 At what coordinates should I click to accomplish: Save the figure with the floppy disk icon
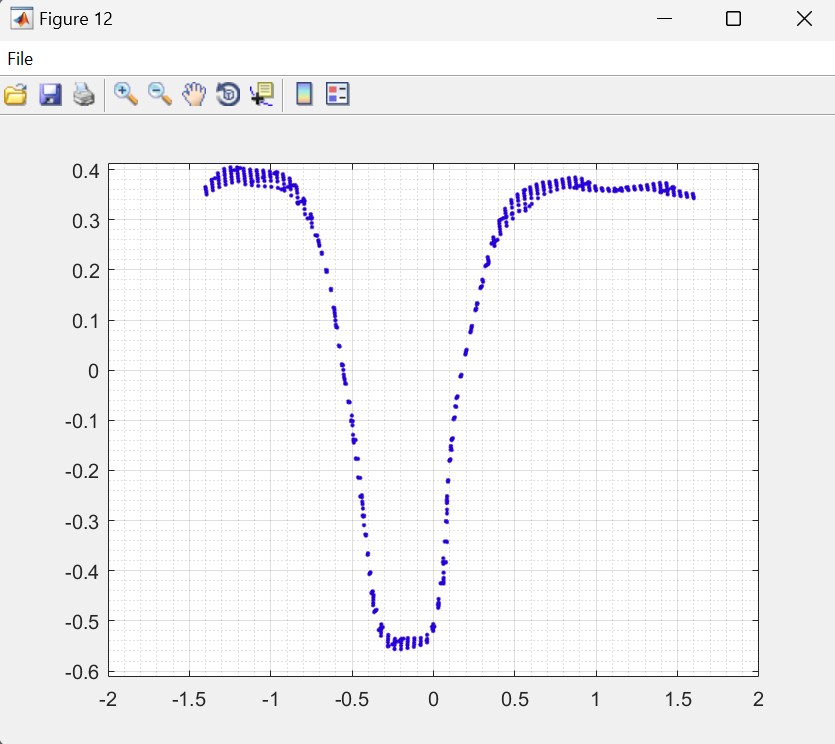click(50, 95)
